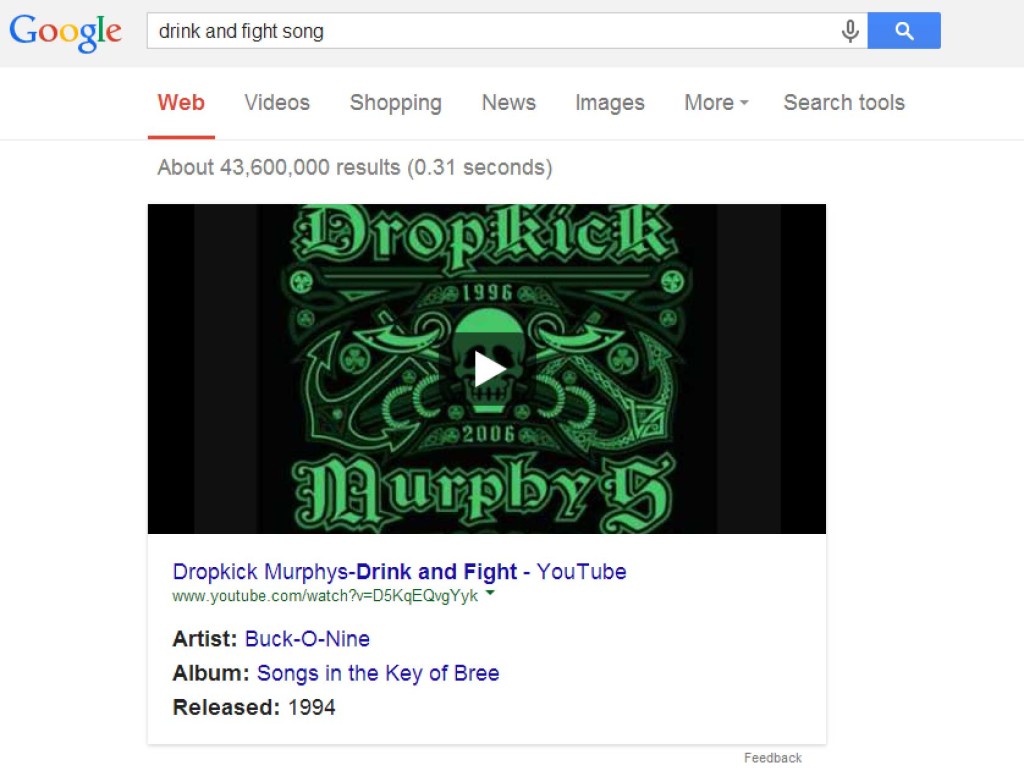Click the Google logo

click(65, 31)
